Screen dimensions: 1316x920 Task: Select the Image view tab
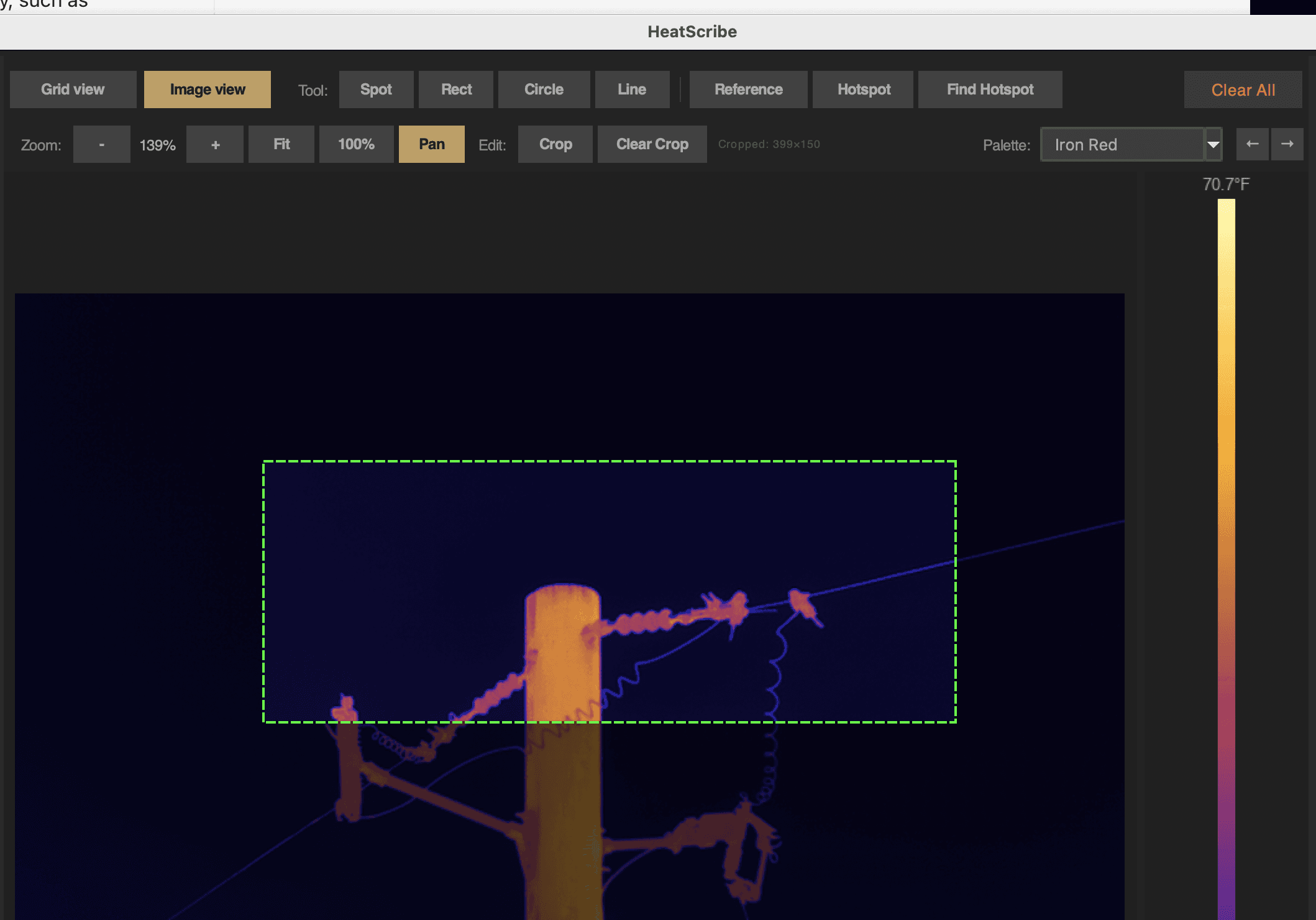(208, 90)
